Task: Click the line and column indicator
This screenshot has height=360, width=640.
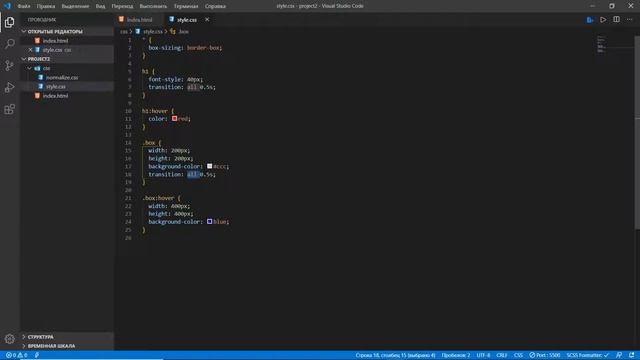Action: coord(395,355)
